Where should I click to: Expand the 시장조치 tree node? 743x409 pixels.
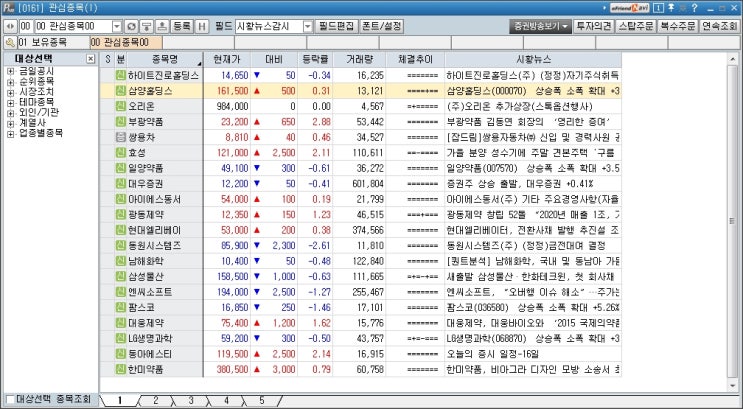[x=10, y=92]
